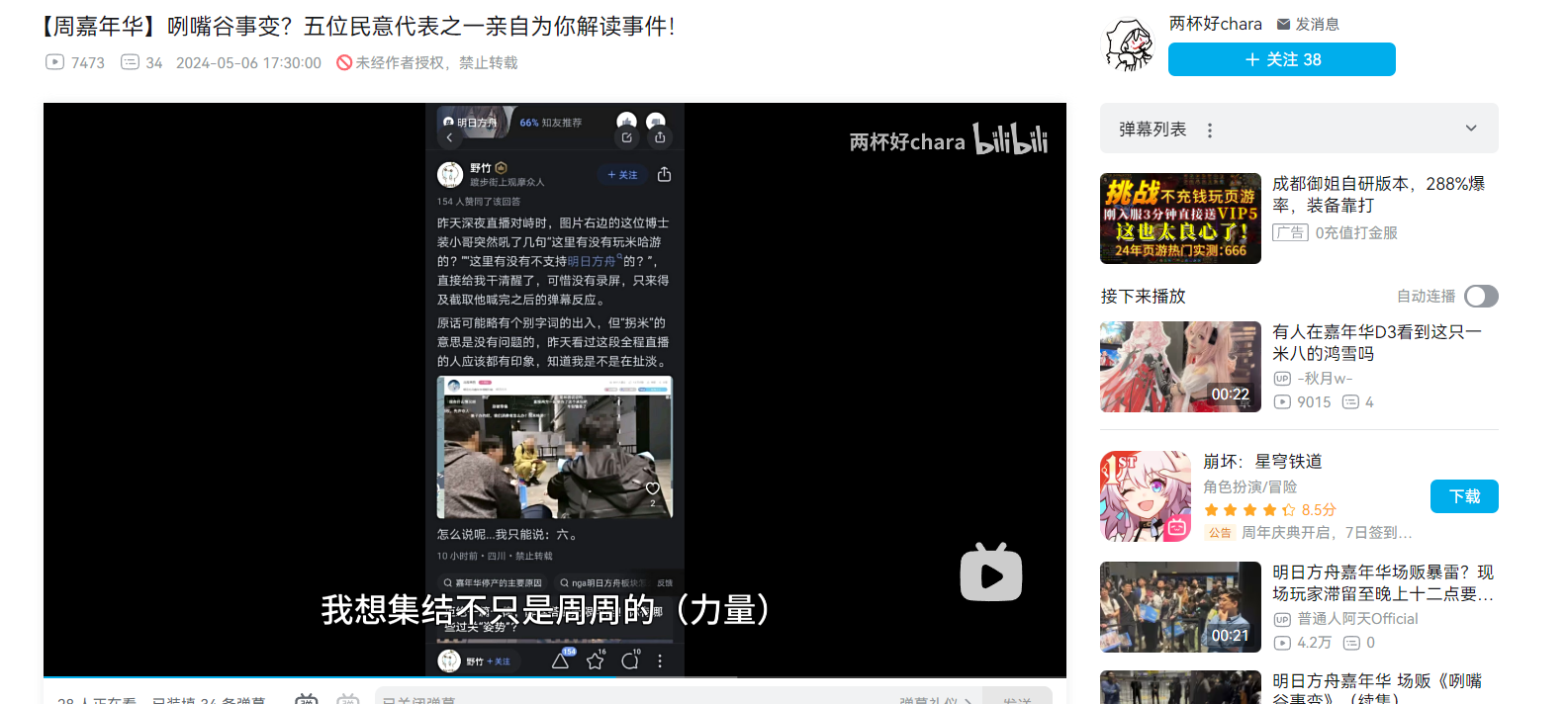The height and width of the screenshot is (704, 1568).
Task: Open 有人在嘉年华D3看到这只一米八的鸿雪吗 video title
Action: (x=1377, y=342)
